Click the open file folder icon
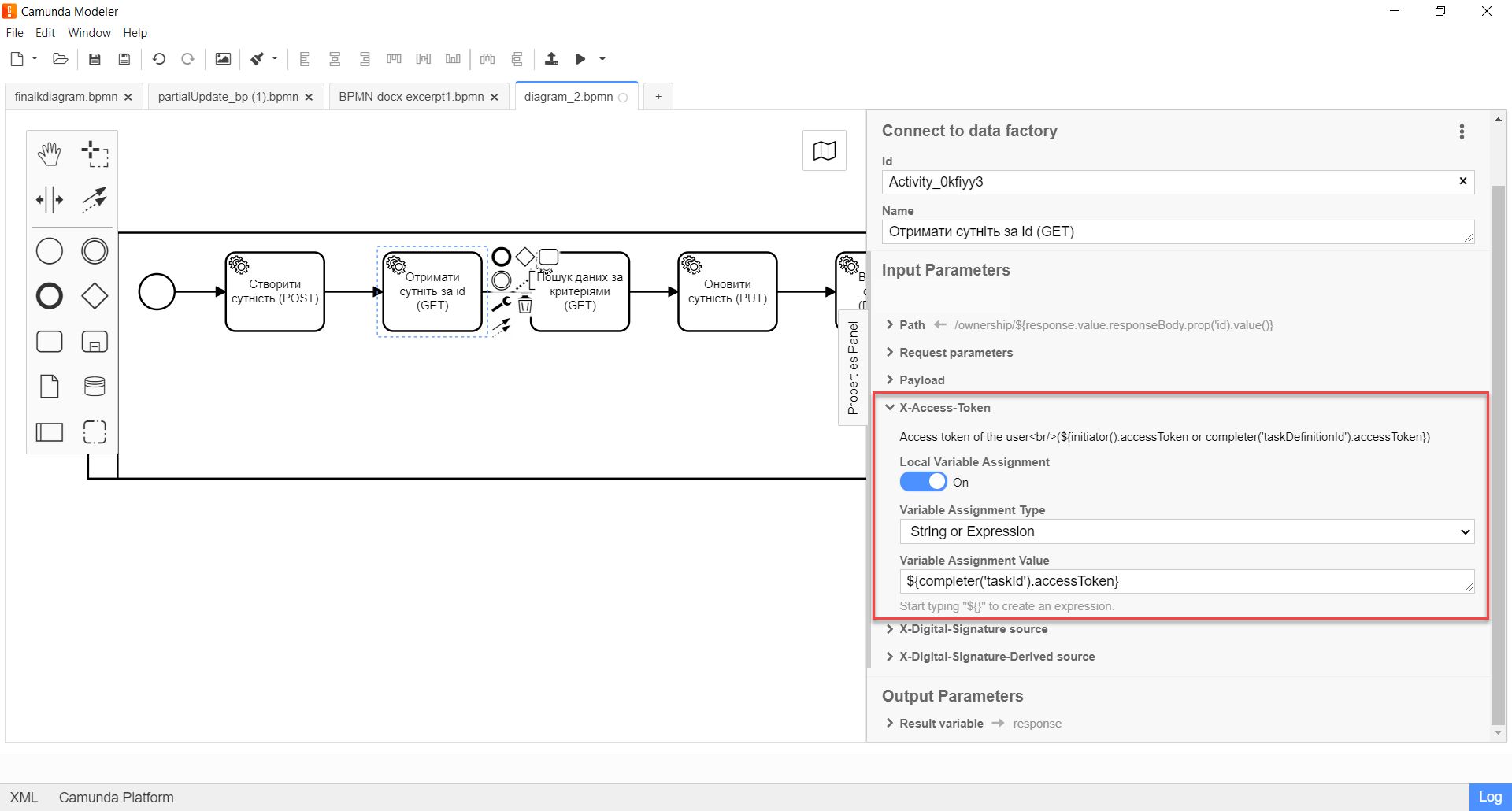Image resolution: width=1512 pixels, height=811 pixels. click(60, 59)
